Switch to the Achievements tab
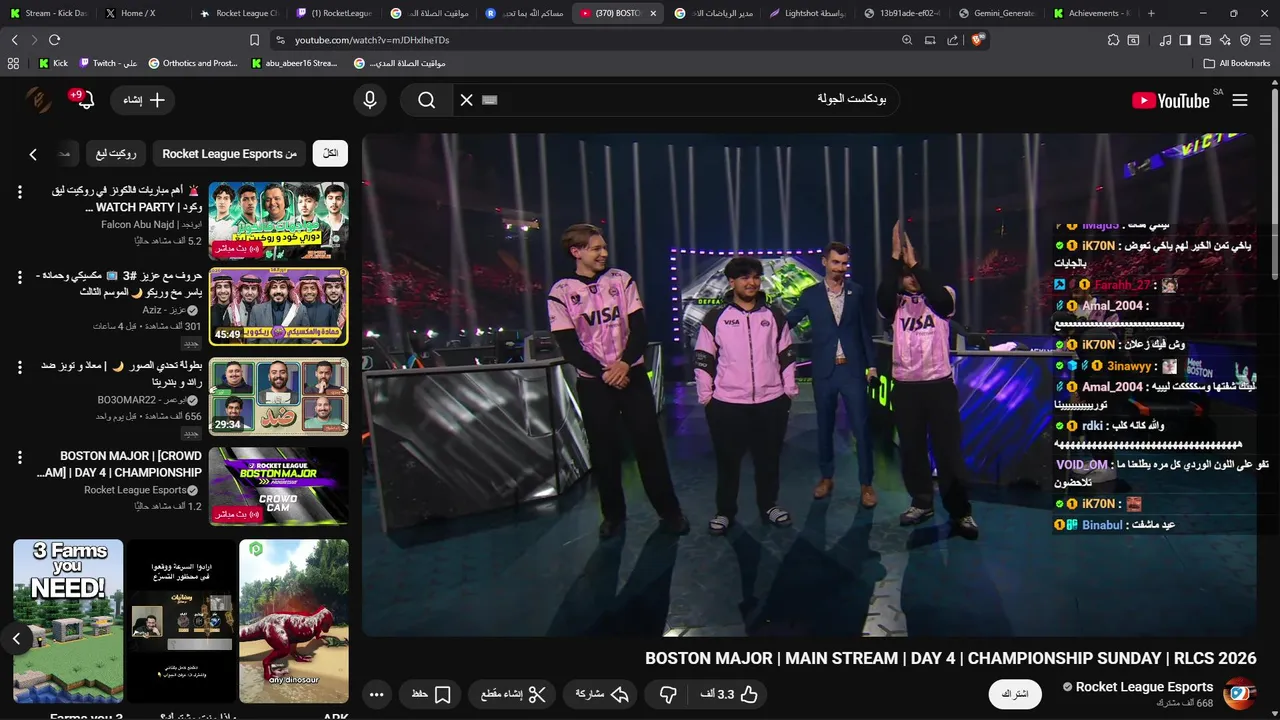This screenshot has width=1280, height=720. coord(1092,13)
